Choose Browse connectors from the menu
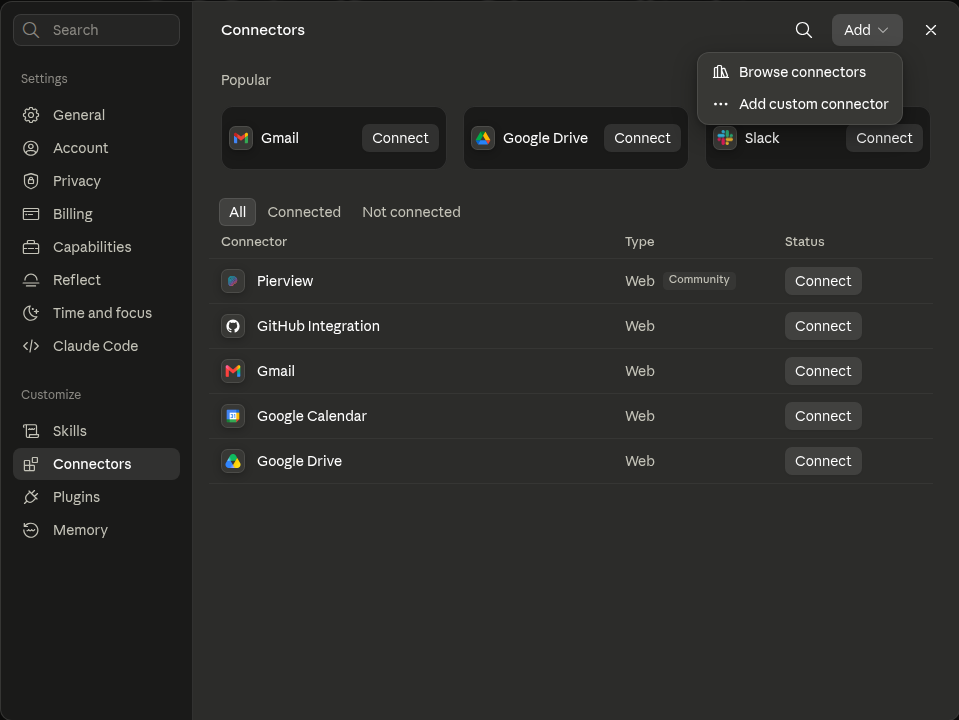Image resolution: width=959 pixels, height=720 pixels. [800, 72]
